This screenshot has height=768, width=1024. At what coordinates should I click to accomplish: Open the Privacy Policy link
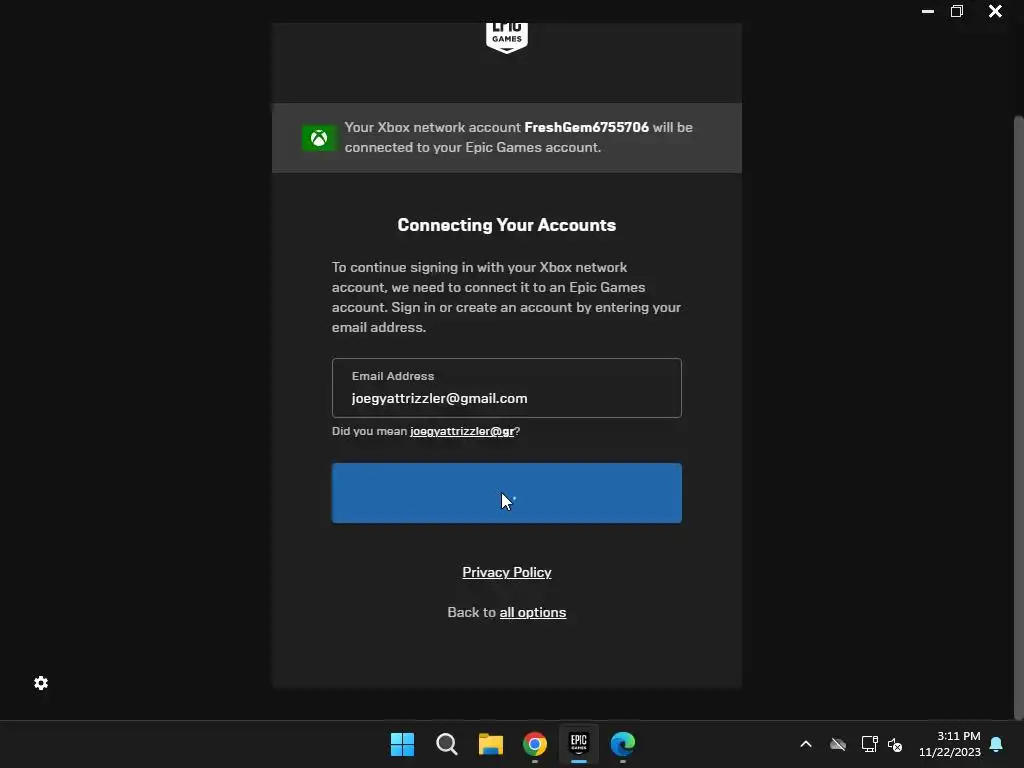(x=507, y=572)
